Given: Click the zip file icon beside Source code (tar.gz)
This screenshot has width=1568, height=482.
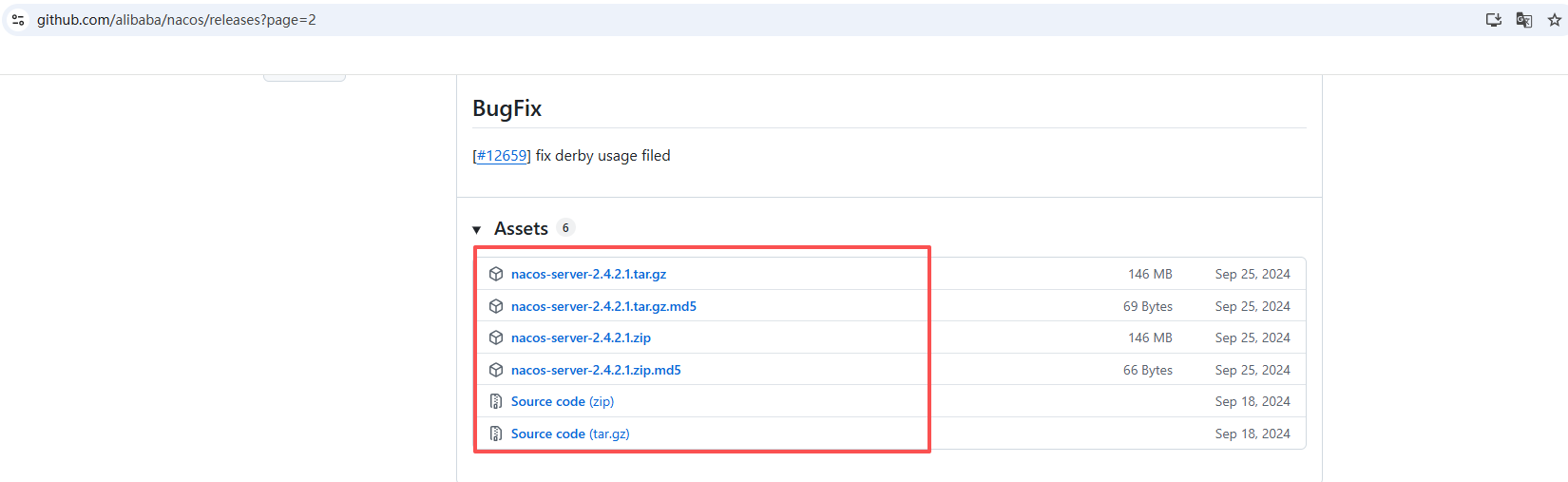Looking at the screenshot, I should [496, 434].
